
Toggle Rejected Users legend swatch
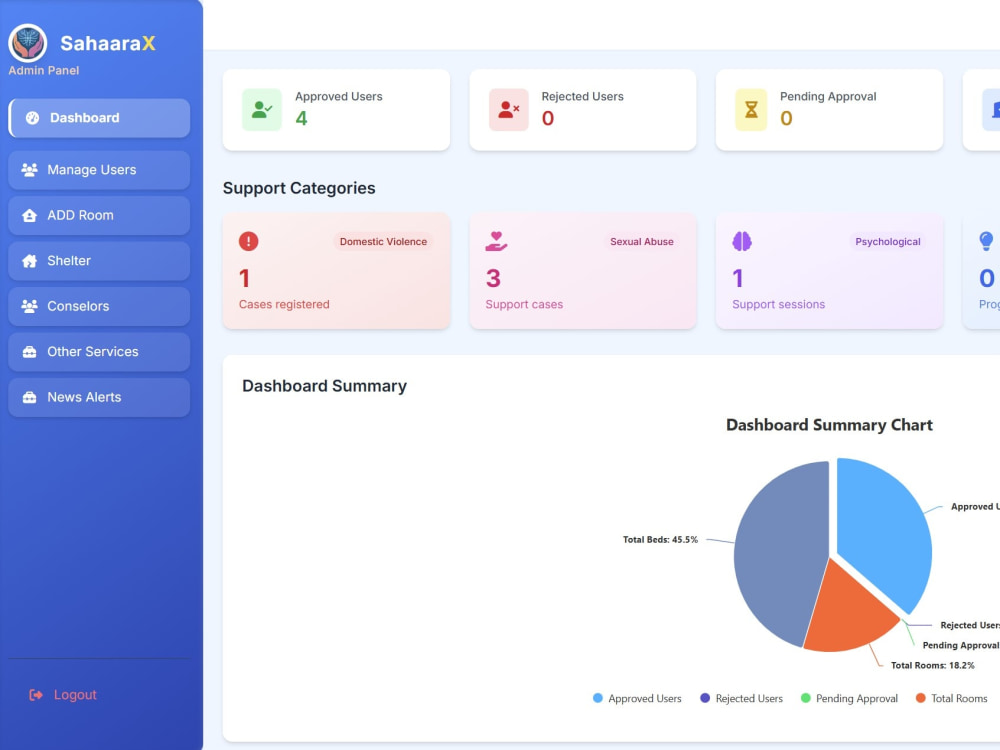click(x=705, y=698)
